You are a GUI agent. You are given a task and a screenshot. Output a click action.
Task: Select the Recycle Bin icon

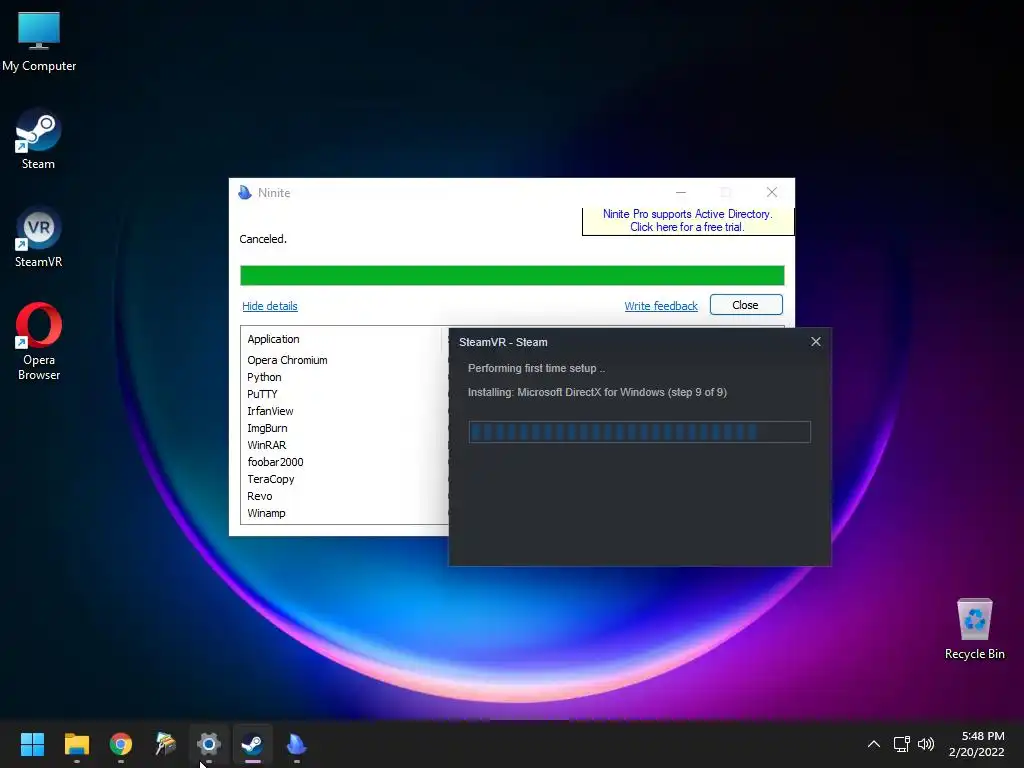point(974,629)
